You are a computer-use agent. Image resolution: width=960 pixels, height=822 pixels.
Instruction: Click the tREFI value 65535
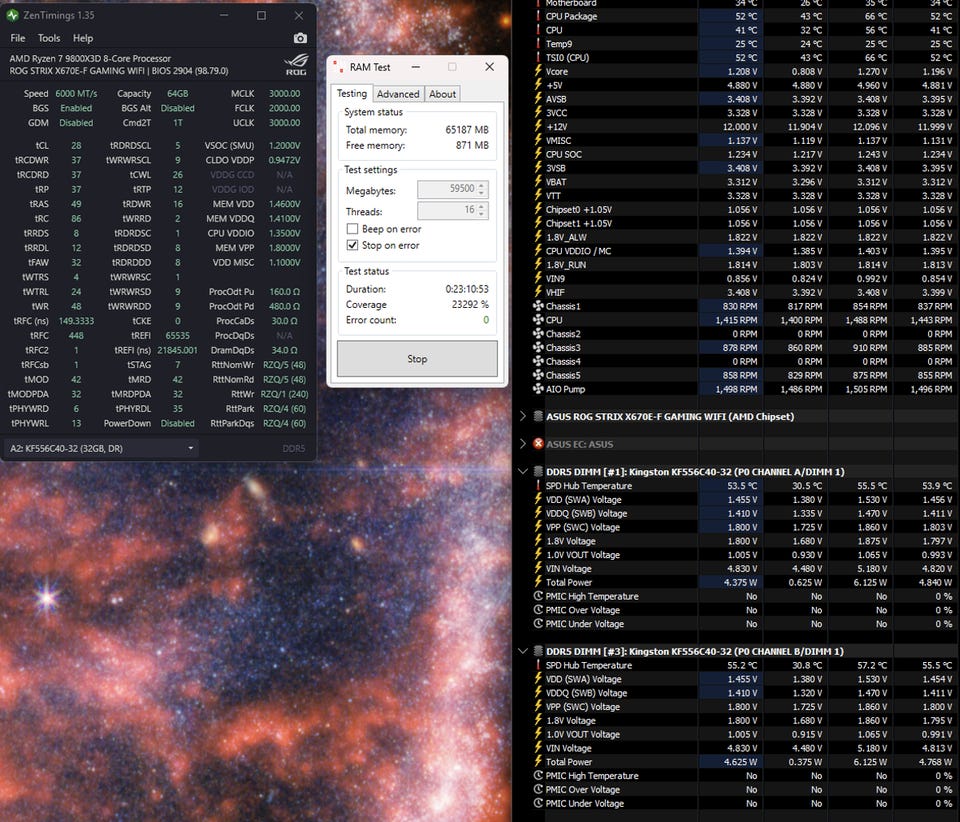pyautogui.click(x=178, y=335)
